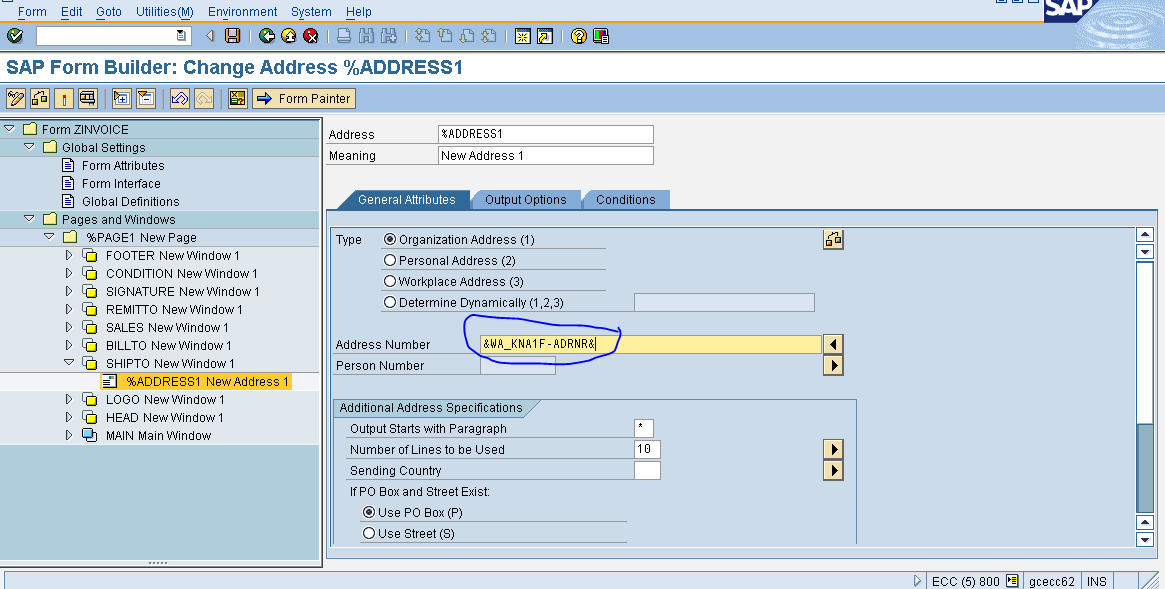Click the address details icon beside Organization Address

click(x=833, y=238)
